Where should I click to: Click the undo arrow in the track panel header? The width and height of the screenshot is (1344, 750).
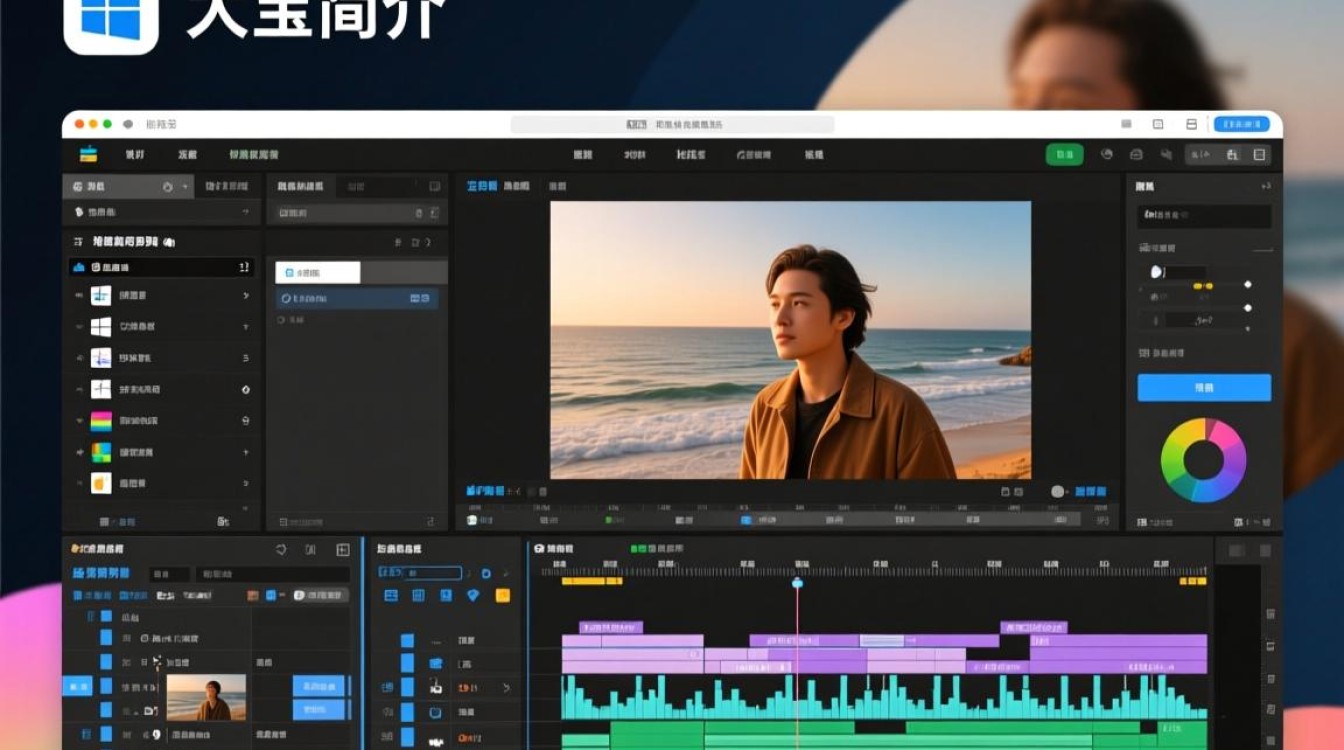(281, 549)
